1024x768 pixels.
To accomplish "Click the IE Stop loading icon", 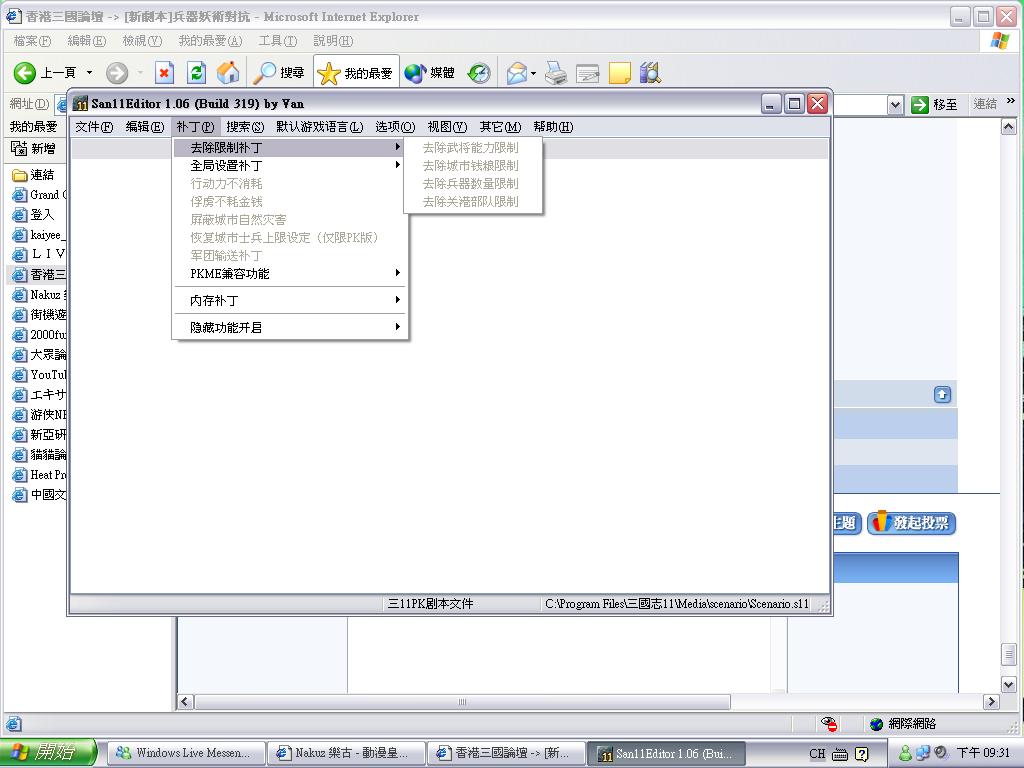I will 164,72.
